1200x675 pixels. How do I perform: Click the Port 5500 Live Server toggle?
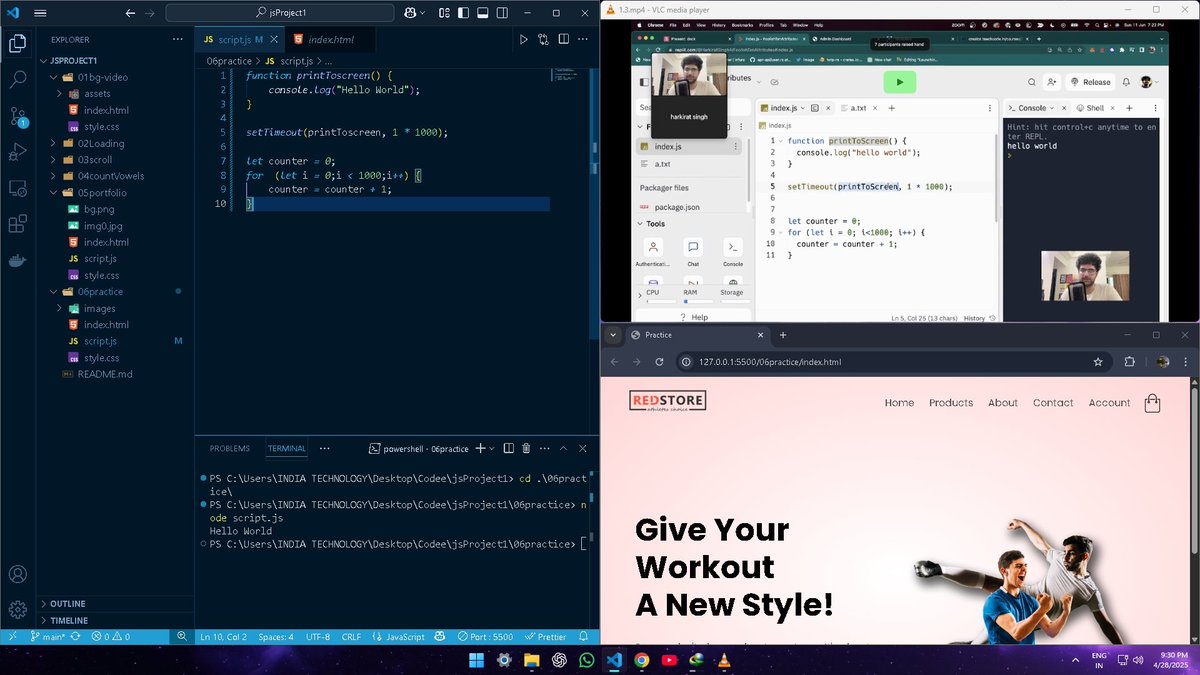coord(485,636)
